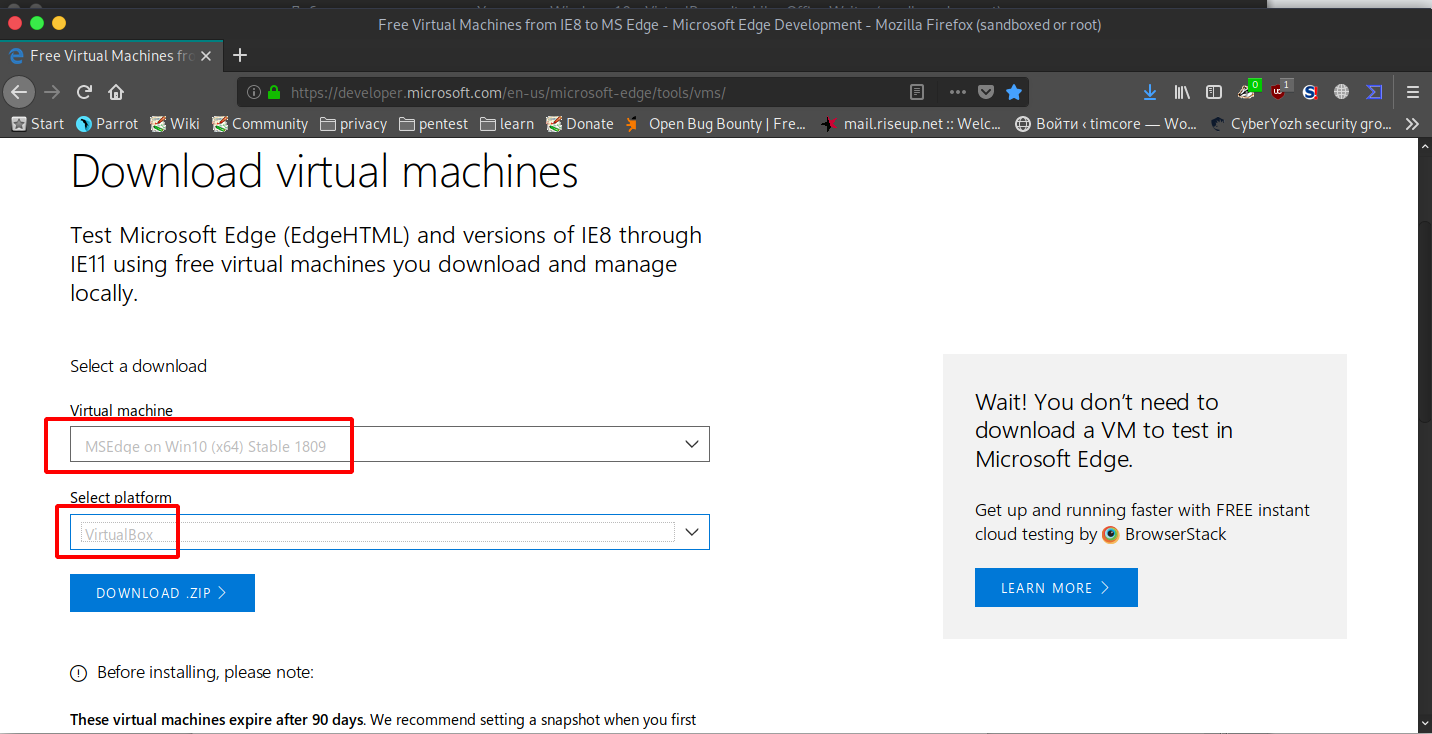Open the uBlock Origin extension
The image size is (1432, 734).
(1279, 91)
